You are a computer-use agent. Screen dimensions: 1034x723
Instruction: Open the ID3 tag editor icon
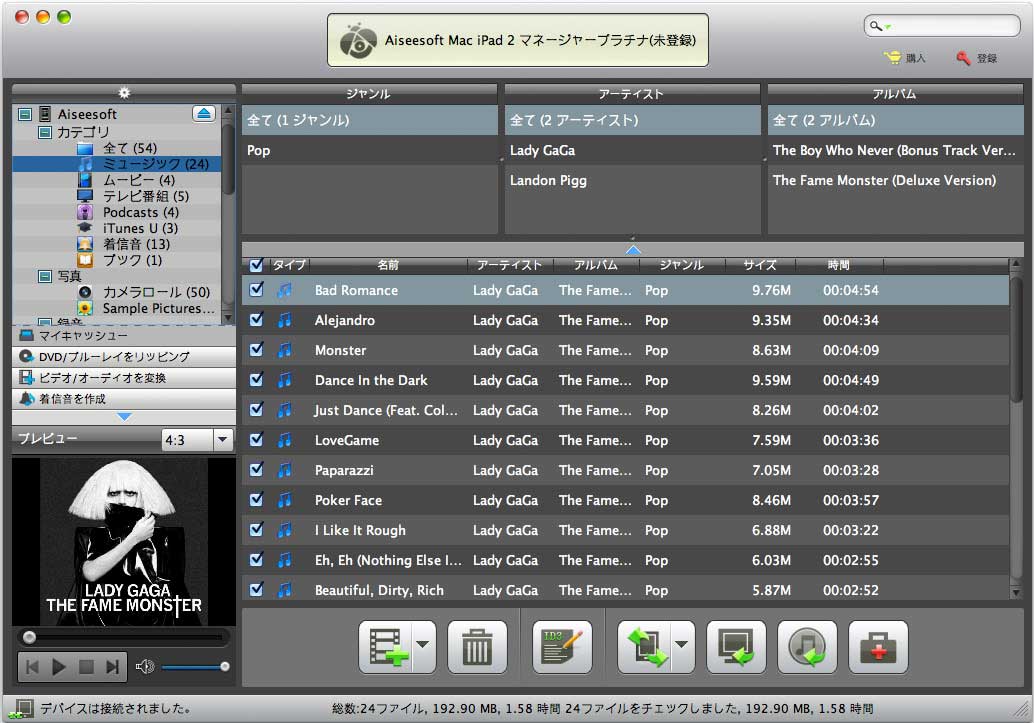coord(562,648)
